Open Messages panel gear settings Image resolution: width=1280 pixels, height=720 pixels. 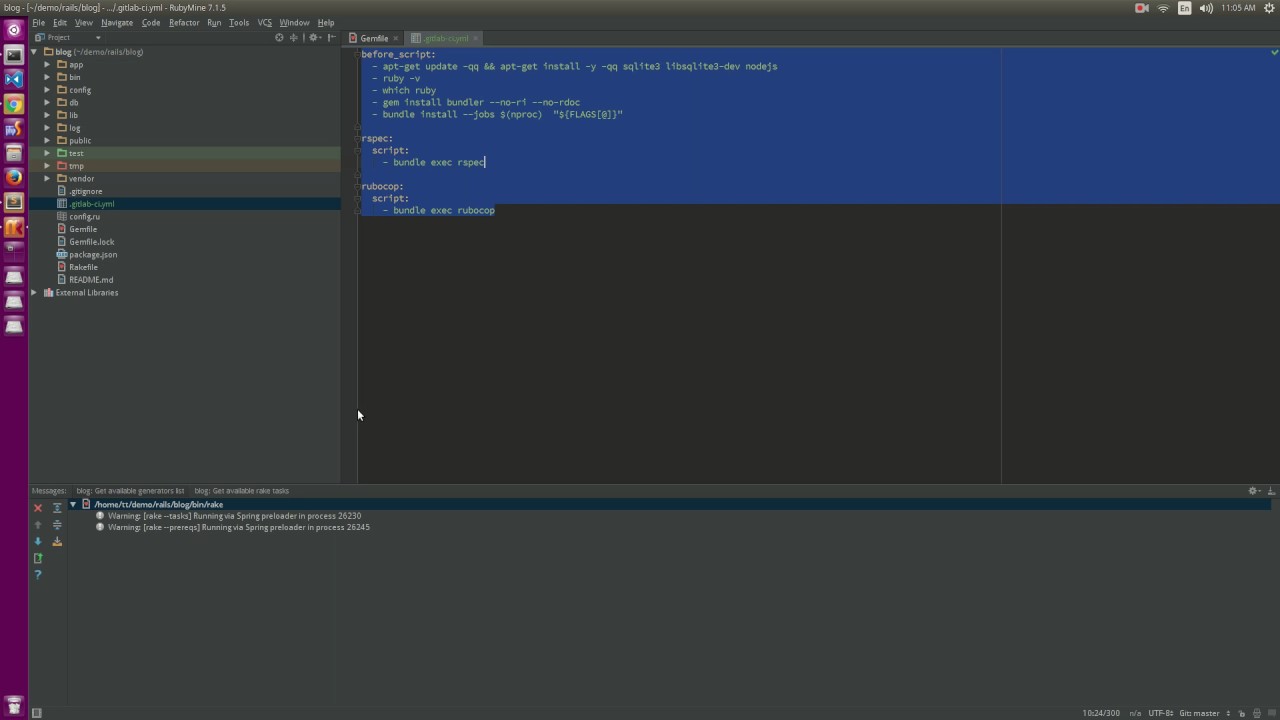point(1253,491)
